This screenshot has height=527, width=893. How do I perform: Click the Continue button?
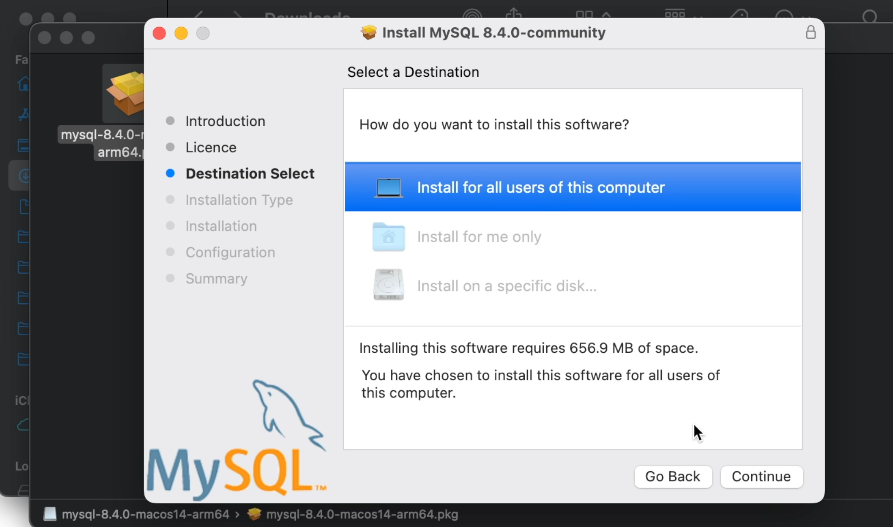click(x=761, y=476)
